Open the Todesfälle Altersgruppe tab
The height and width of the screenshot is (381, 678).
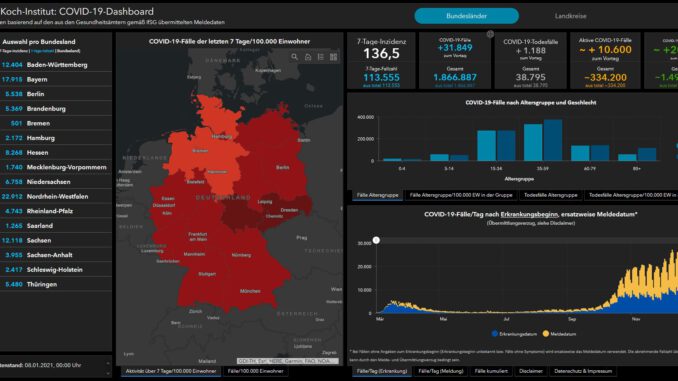pos(550,195)
